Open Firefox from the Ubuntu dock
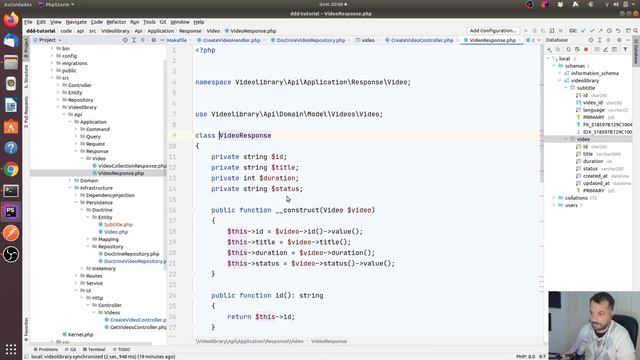The width and height of the screenshot is (640, 360). click(x=11, y=20)
